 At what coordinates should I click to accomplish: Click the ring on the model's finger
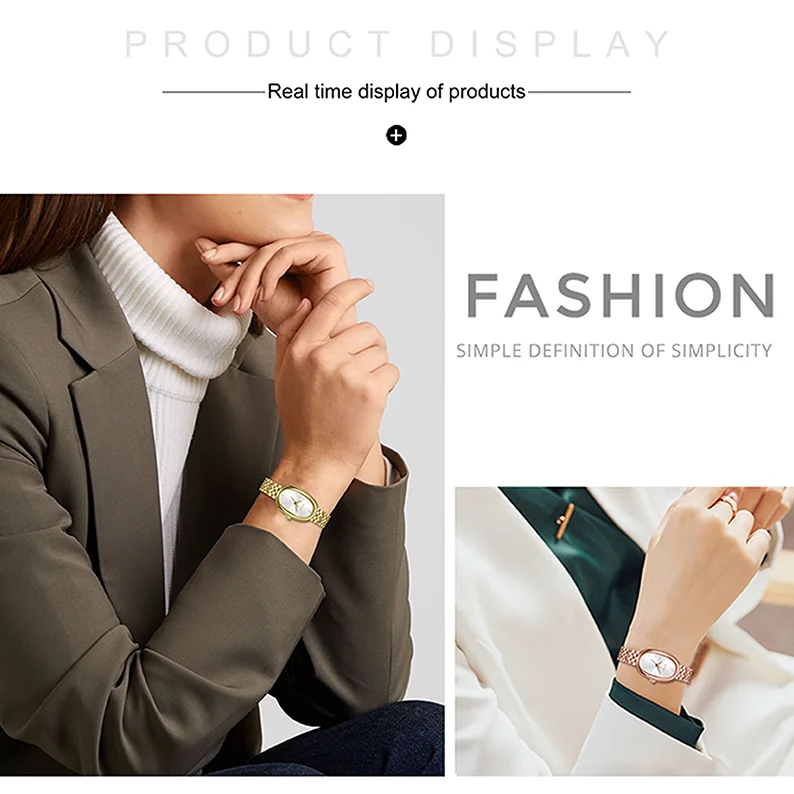point(727,502)
